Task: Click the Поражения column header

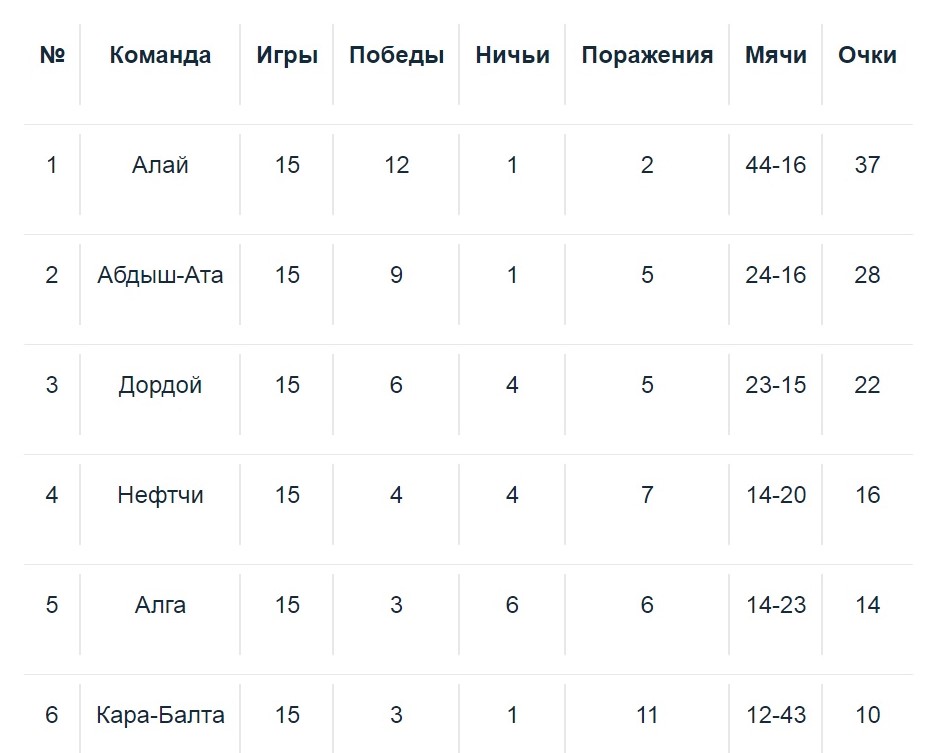Action: point(647,55)
